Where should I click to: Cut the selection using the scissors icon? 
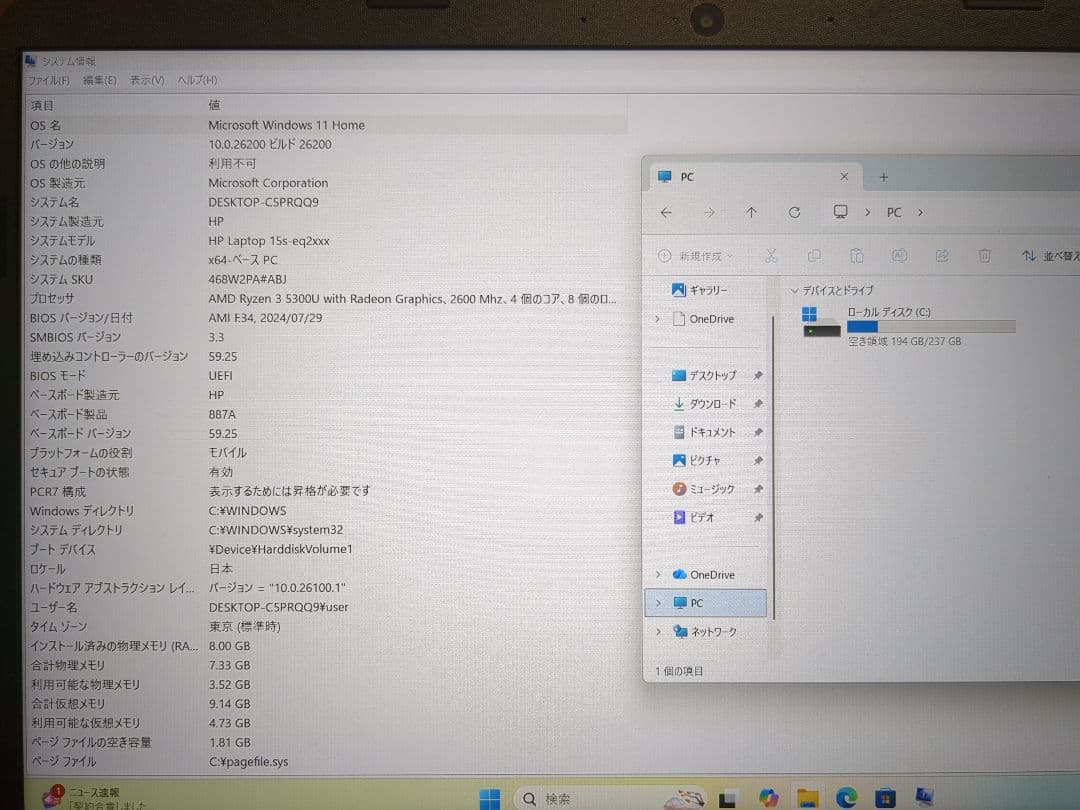(771, 256)
